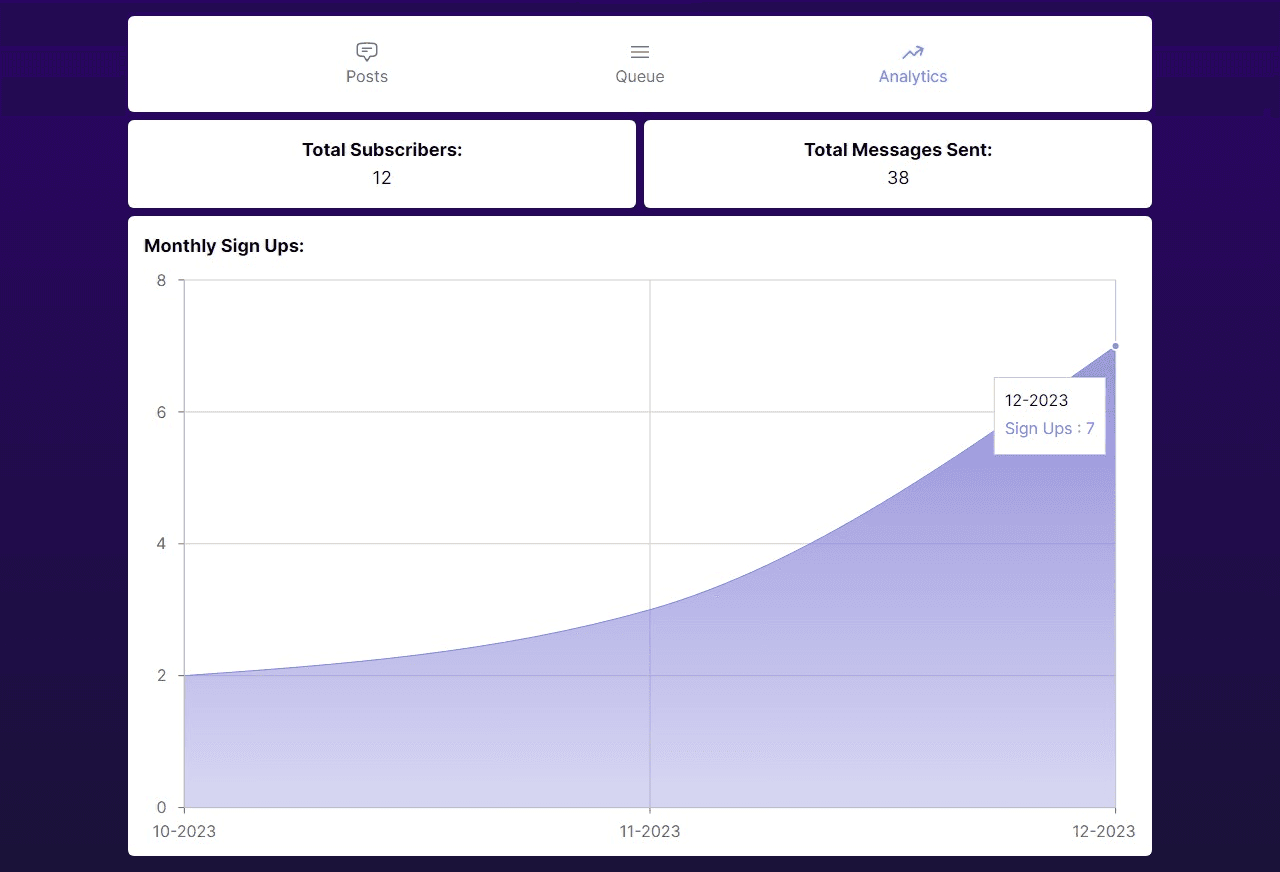The width and height of the screenshot is (1280, 872).
Task: Click the tooltip's 12-2023 date line
Action: click(1037, 401)
